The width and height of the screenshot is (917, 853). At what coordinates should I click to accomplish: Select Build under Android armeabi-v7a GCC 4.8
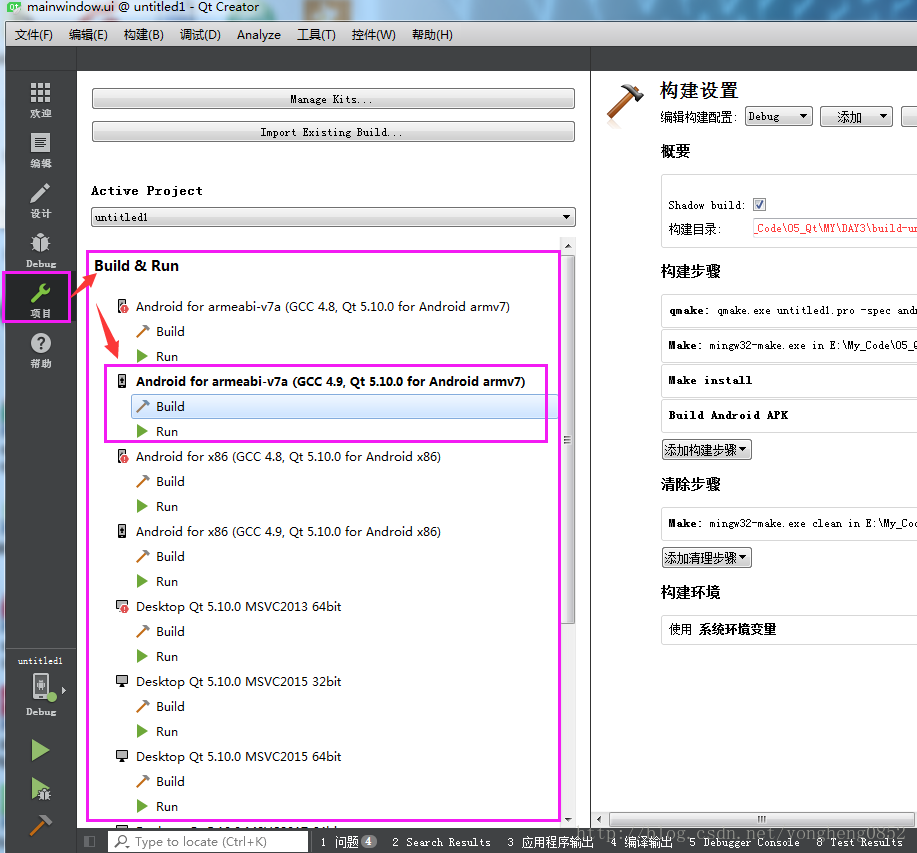(170, 331)
